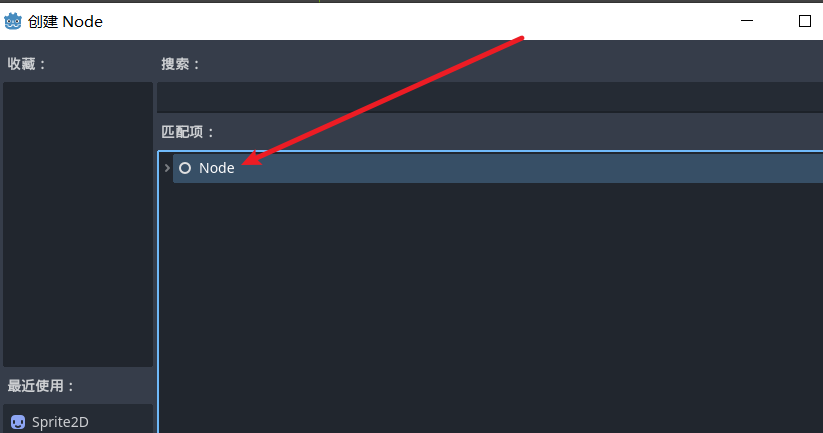The image size is (823, 433).
Task: Click empty space in the title bar
Action: tap(420, 22)
